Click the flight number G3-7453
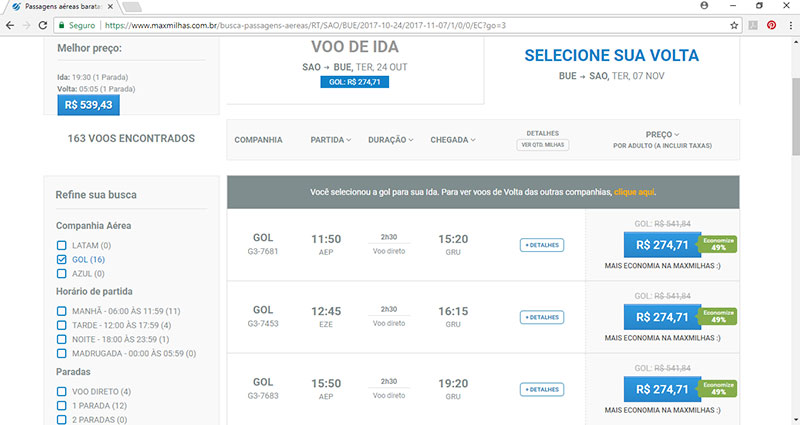800x425 pixels. pyautogui.click(x=263, y=323)
